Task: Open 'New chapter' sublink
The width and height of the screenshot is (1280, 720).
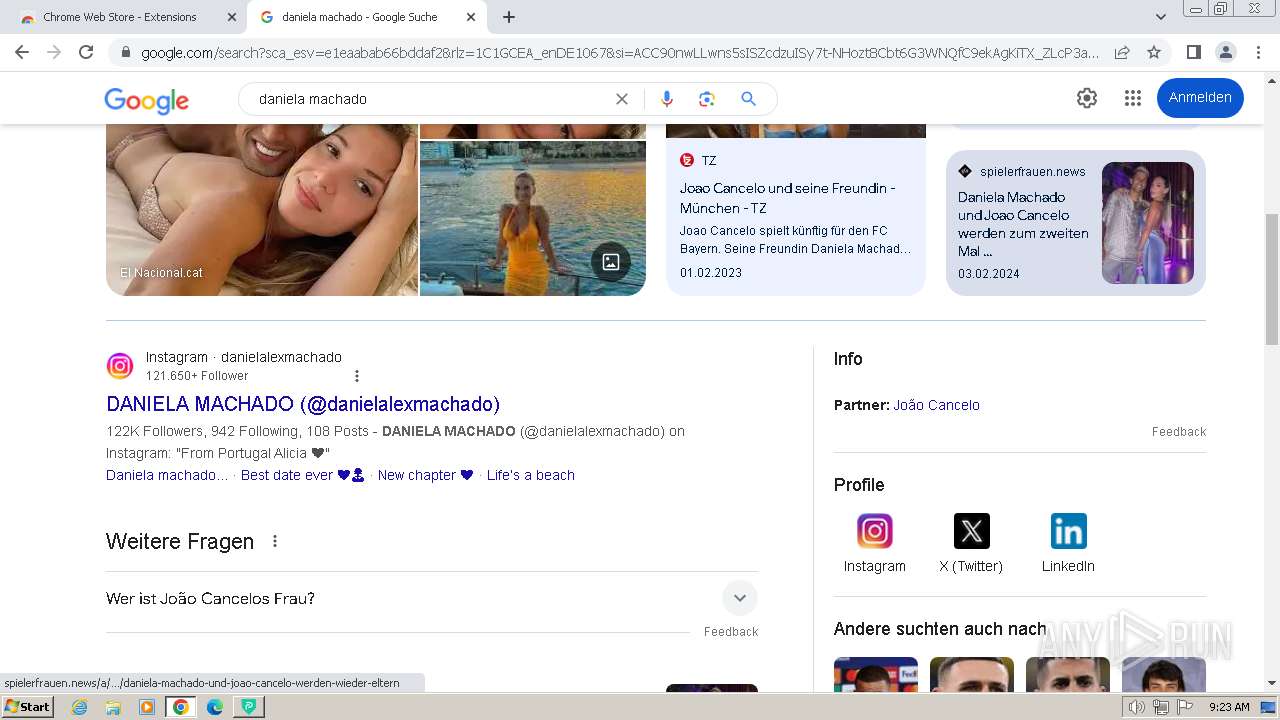Action: (x=425, y=475)
